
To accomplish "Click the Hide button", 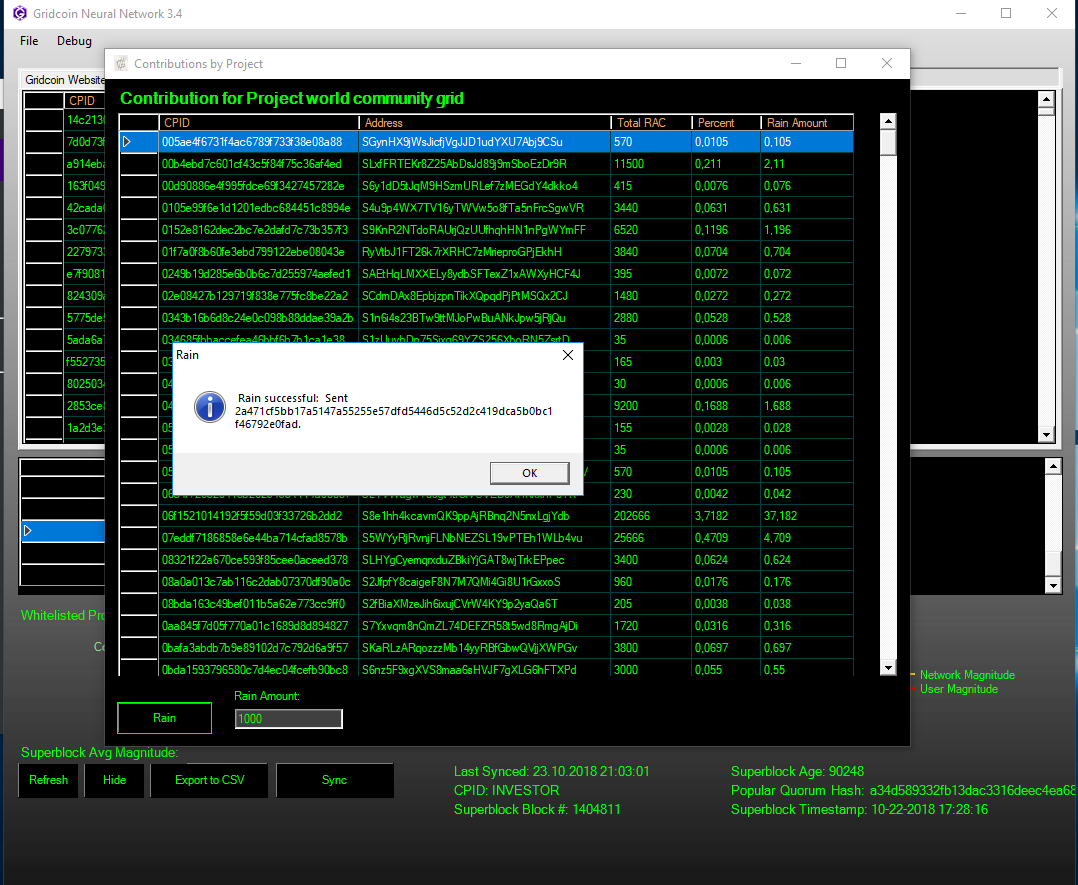I will point(114,780).
